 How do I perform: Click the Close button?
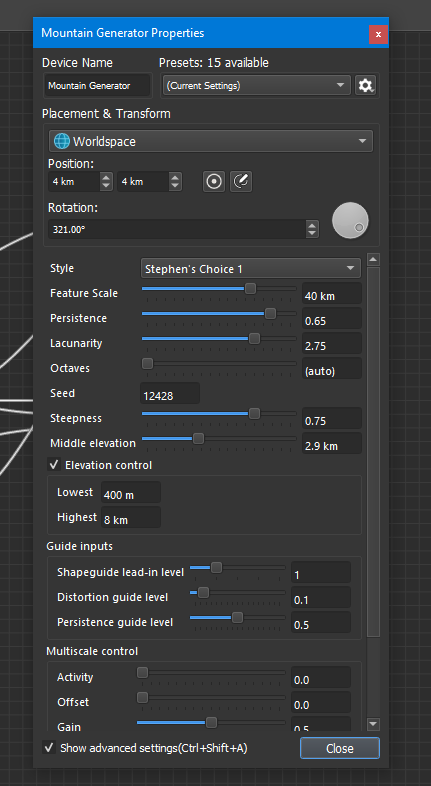(340, 748)
